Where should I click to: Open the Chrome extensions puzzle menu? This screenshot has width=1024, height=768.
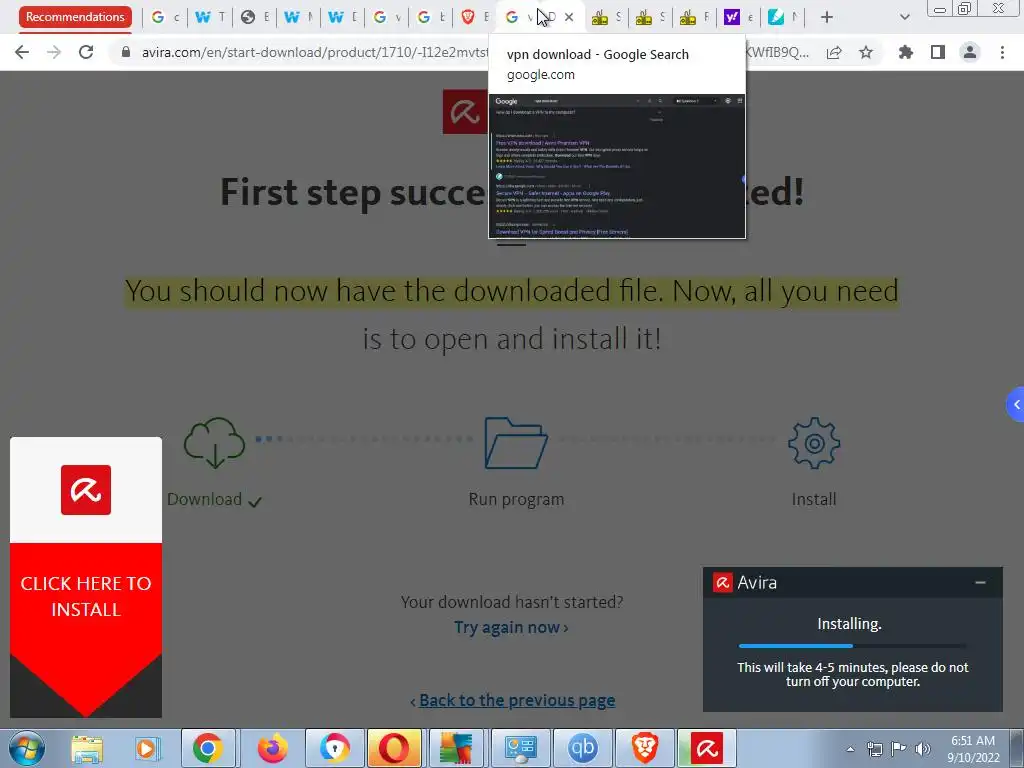906,52
